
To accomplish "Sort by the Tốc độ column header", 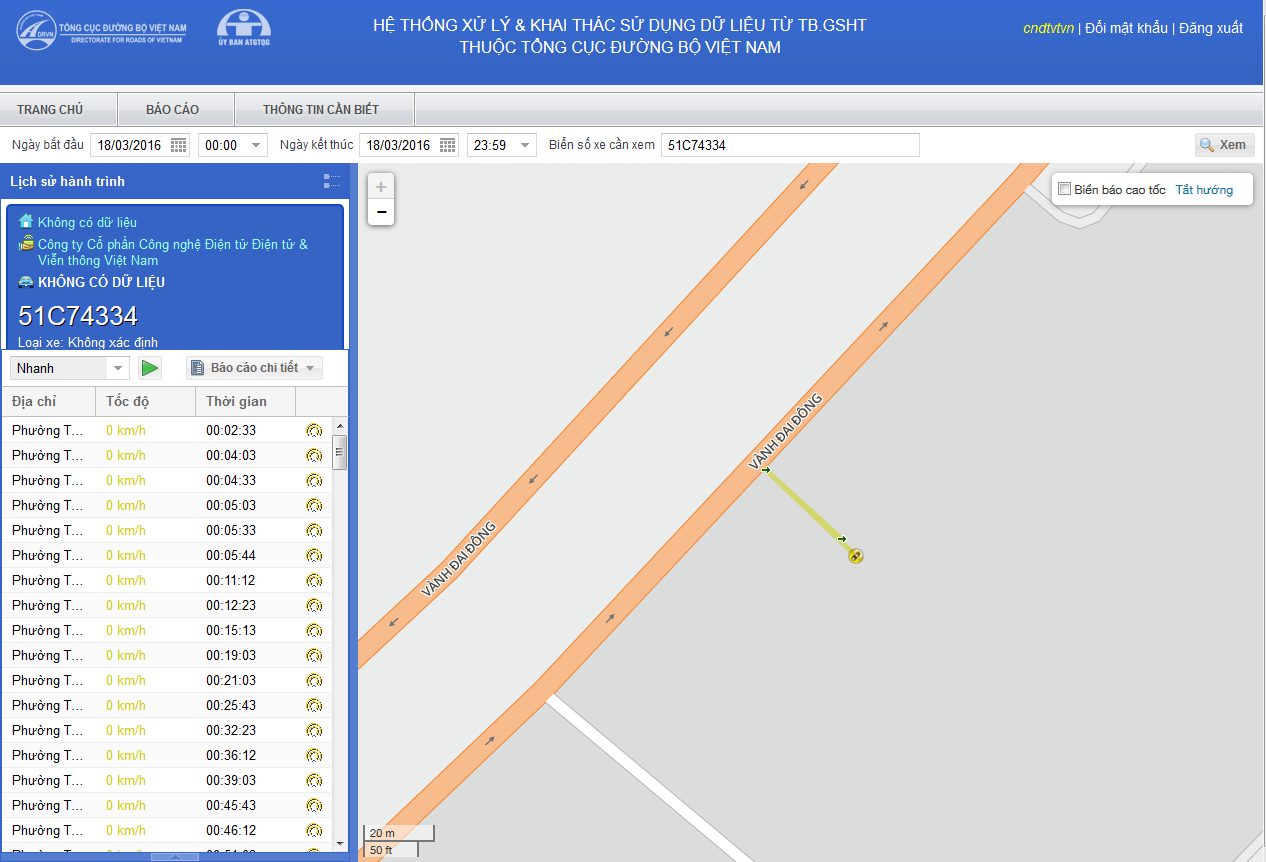I will pos(146,401).
